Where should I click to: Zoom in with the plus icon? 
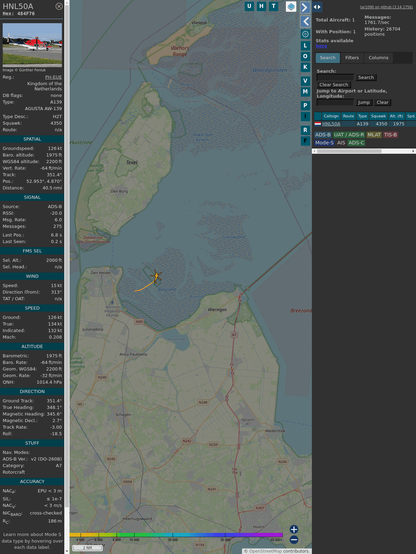(294, 529)
